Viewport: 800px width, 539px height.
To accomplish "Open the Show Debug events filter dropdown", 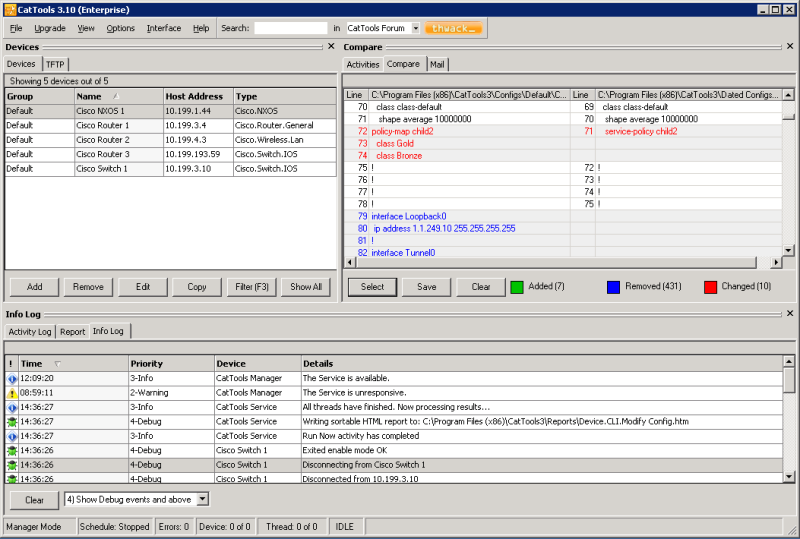I will (x=203, y=499).
